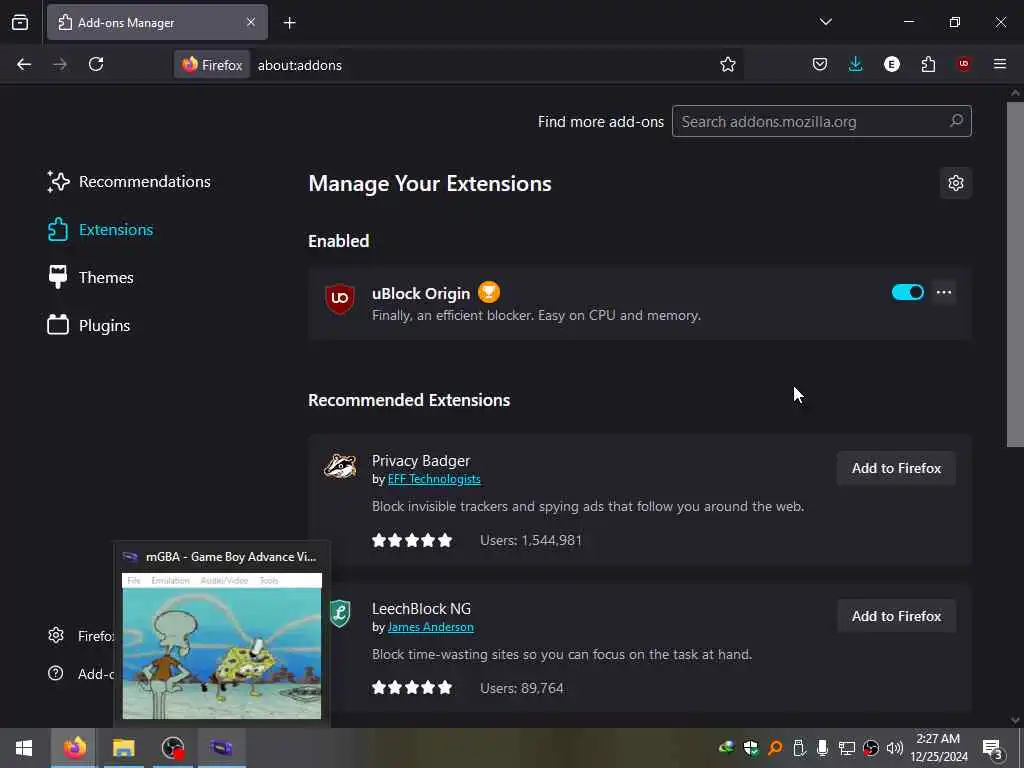Add LeechBlock NG to Firefox
This screenshot has width=1024, height=768.
896,616
